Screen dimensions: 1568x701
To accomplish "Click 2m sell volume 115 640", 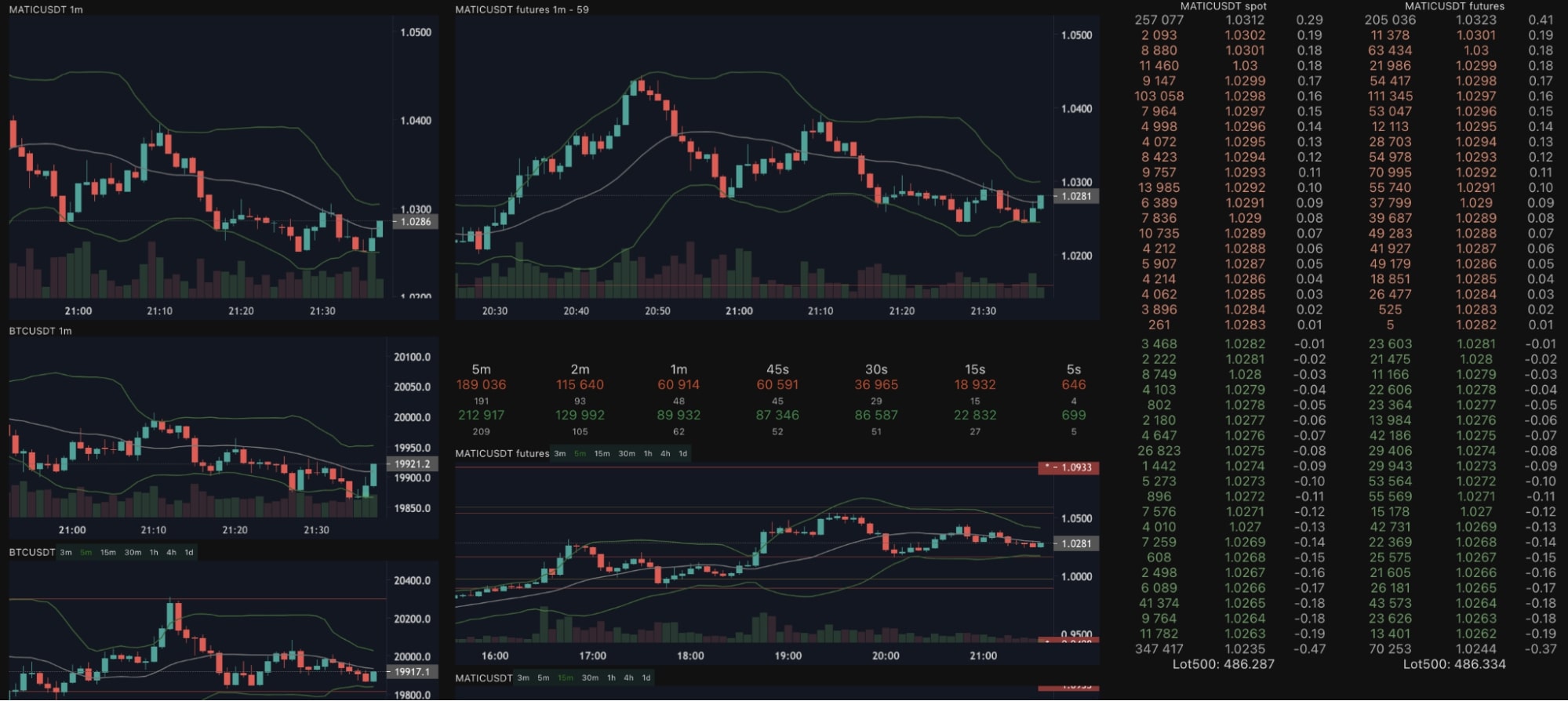I will (580, 385).
